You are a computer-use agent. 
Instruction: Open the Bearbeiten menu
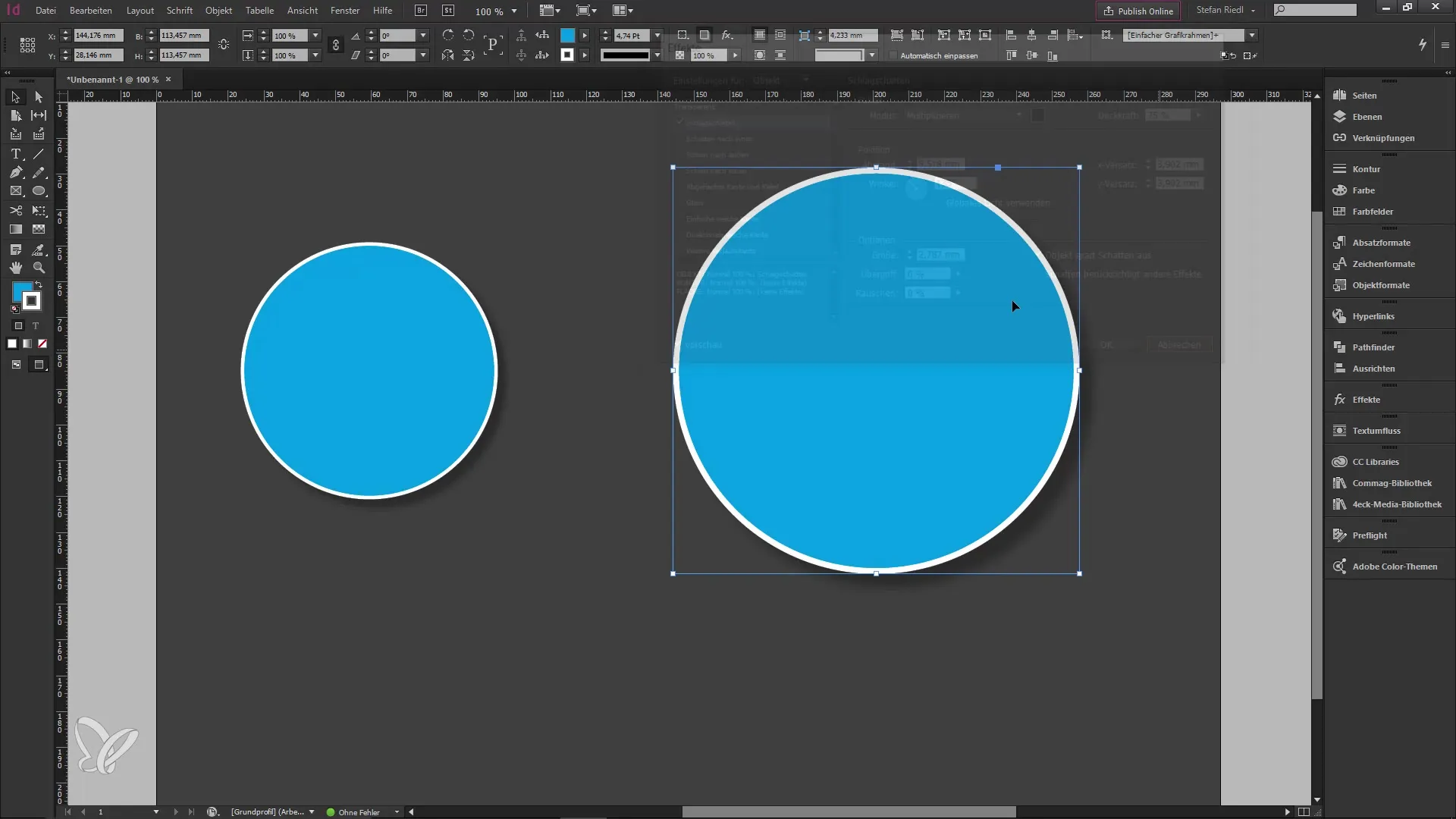[x=90, y=11]
